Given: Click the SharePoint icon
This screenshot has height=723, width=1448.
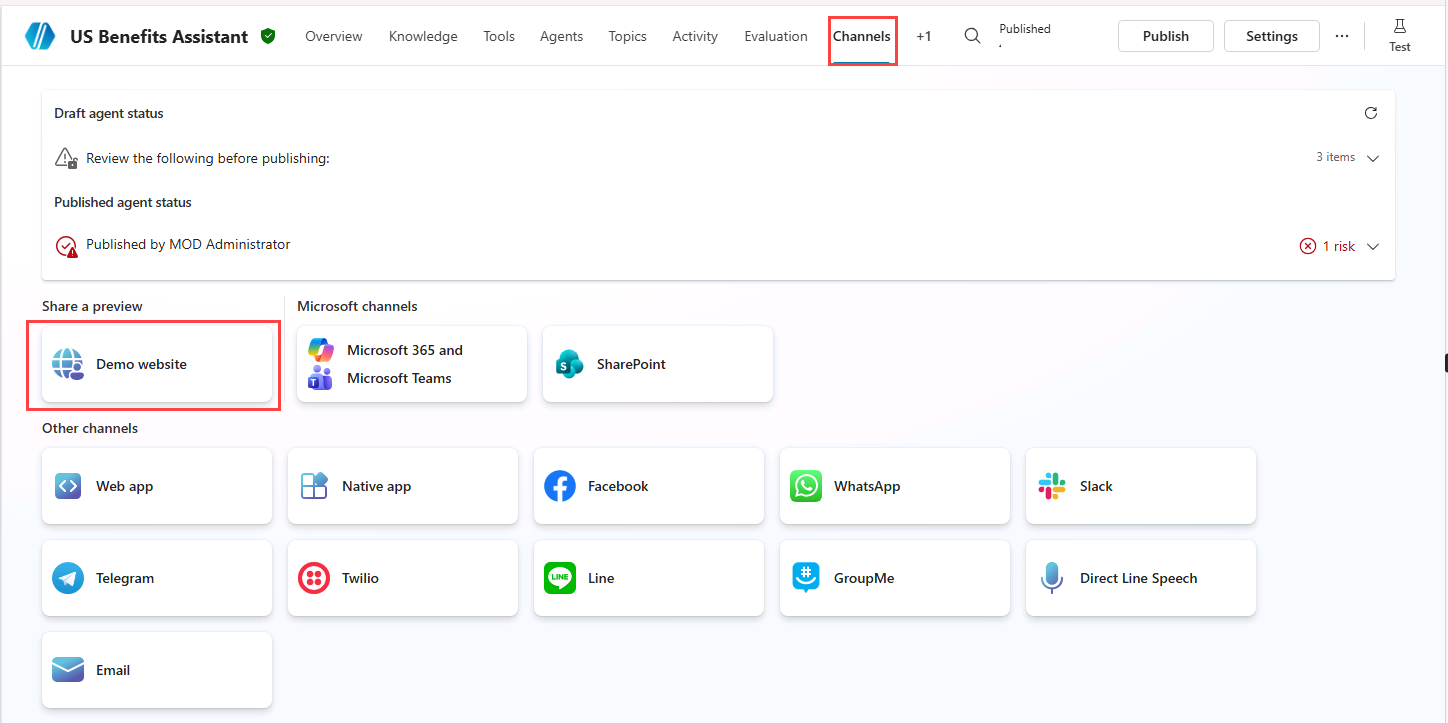Looking at the screenshot, I should [569, 364].
